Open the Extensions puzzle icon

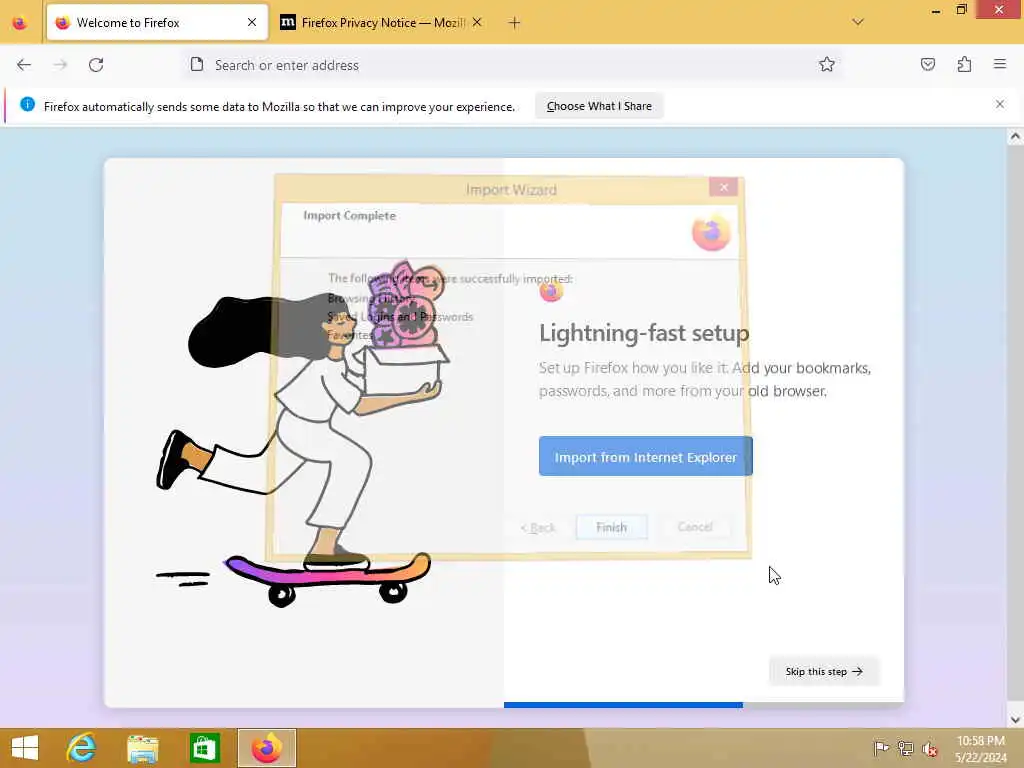click(964, 64)
